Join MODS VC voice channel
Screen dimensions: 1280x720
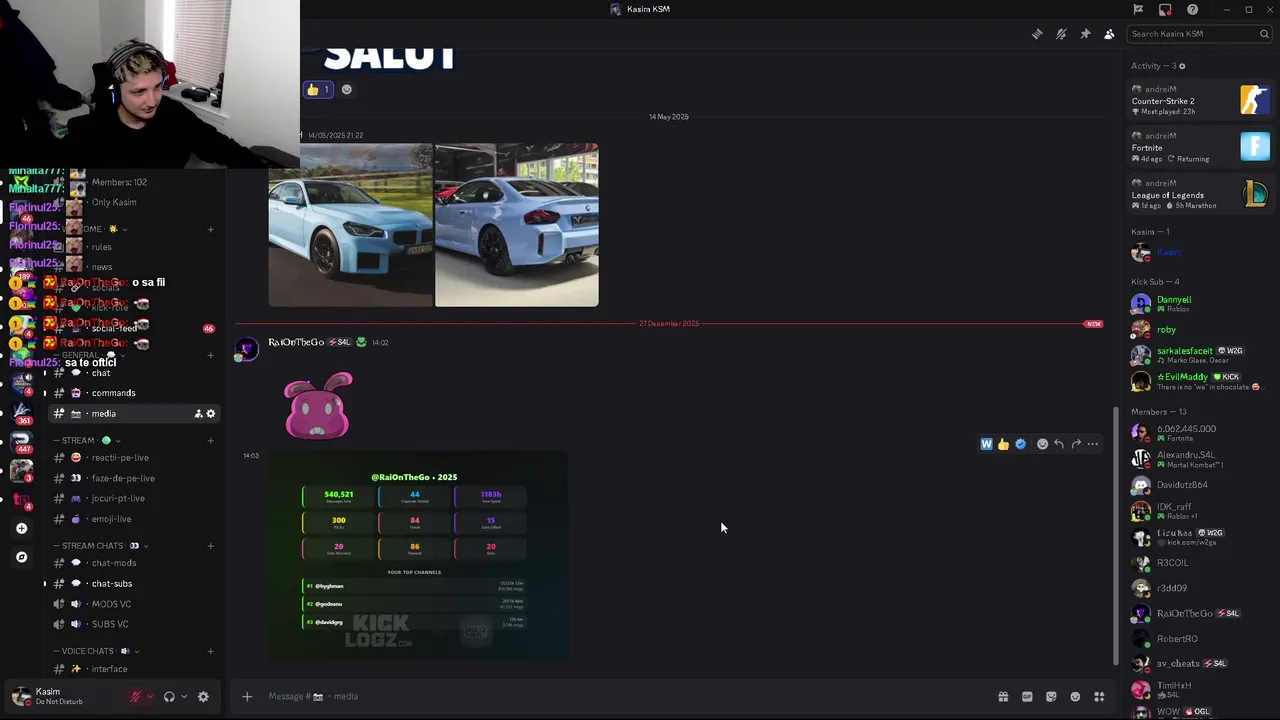135,604
